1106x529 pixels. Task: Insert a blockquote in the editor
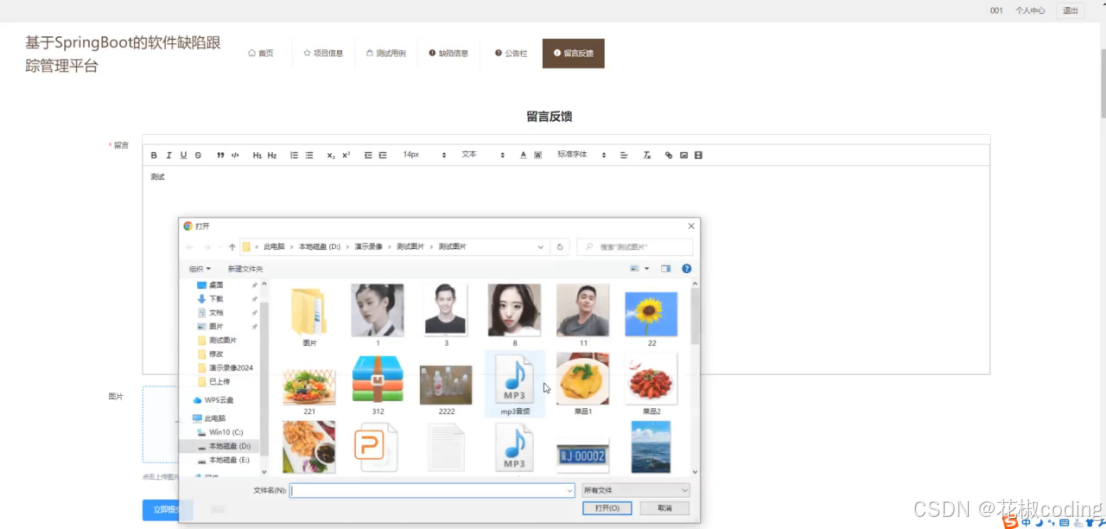(x=220, y=155)
